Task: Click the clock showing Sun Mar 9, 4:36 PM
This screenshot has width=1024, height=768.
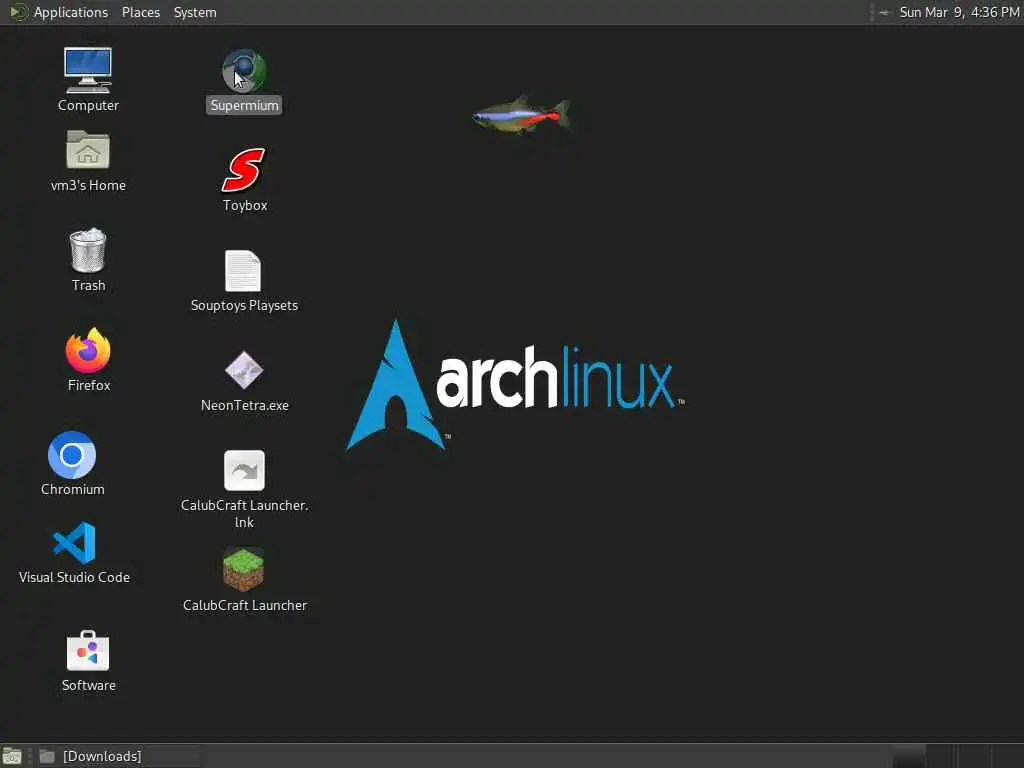Action: [959, 12]
